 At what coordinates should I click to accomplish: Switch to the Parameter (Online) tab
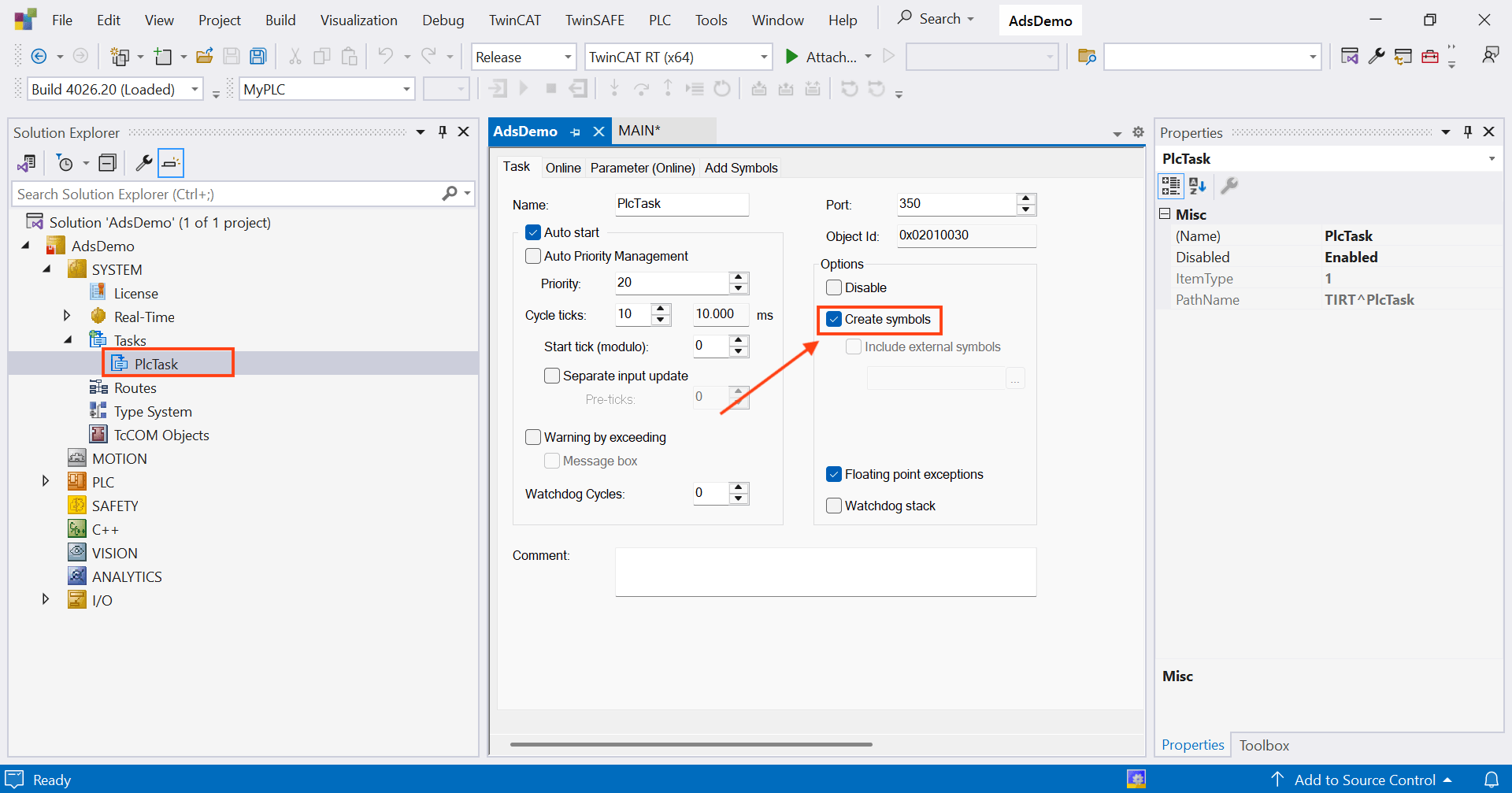[x=643, y=168]
